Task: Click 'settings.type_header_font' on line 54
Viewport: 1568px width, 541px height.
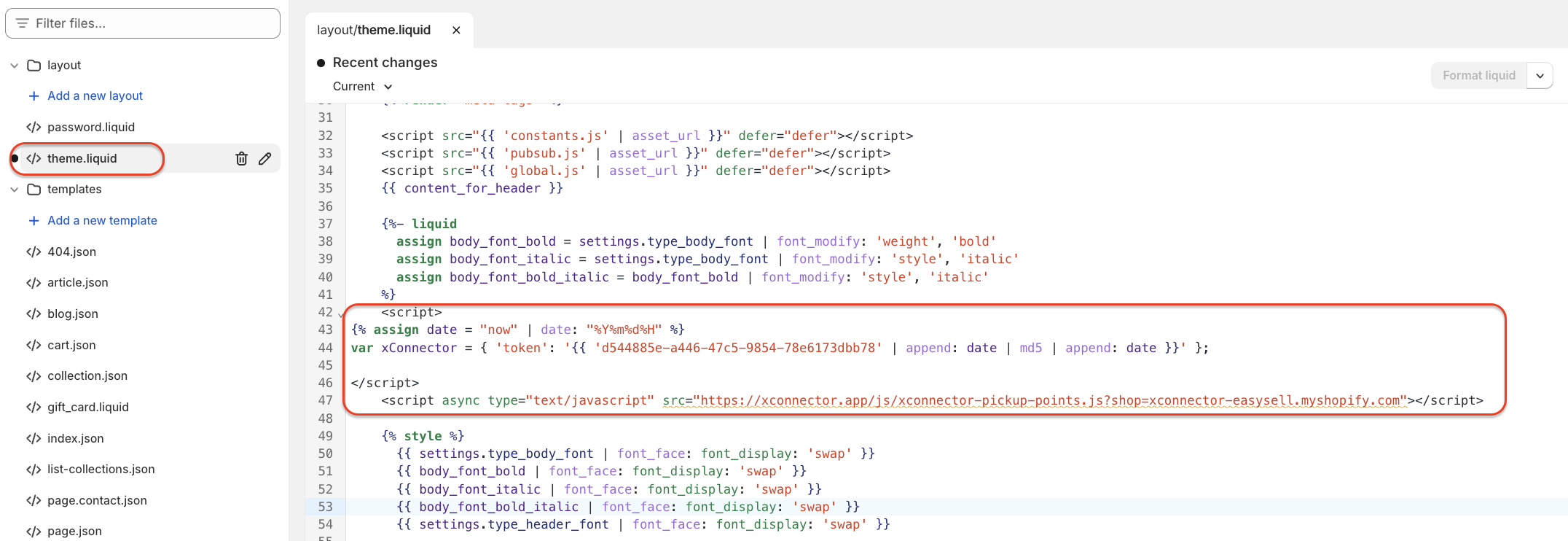Action: 514,524
